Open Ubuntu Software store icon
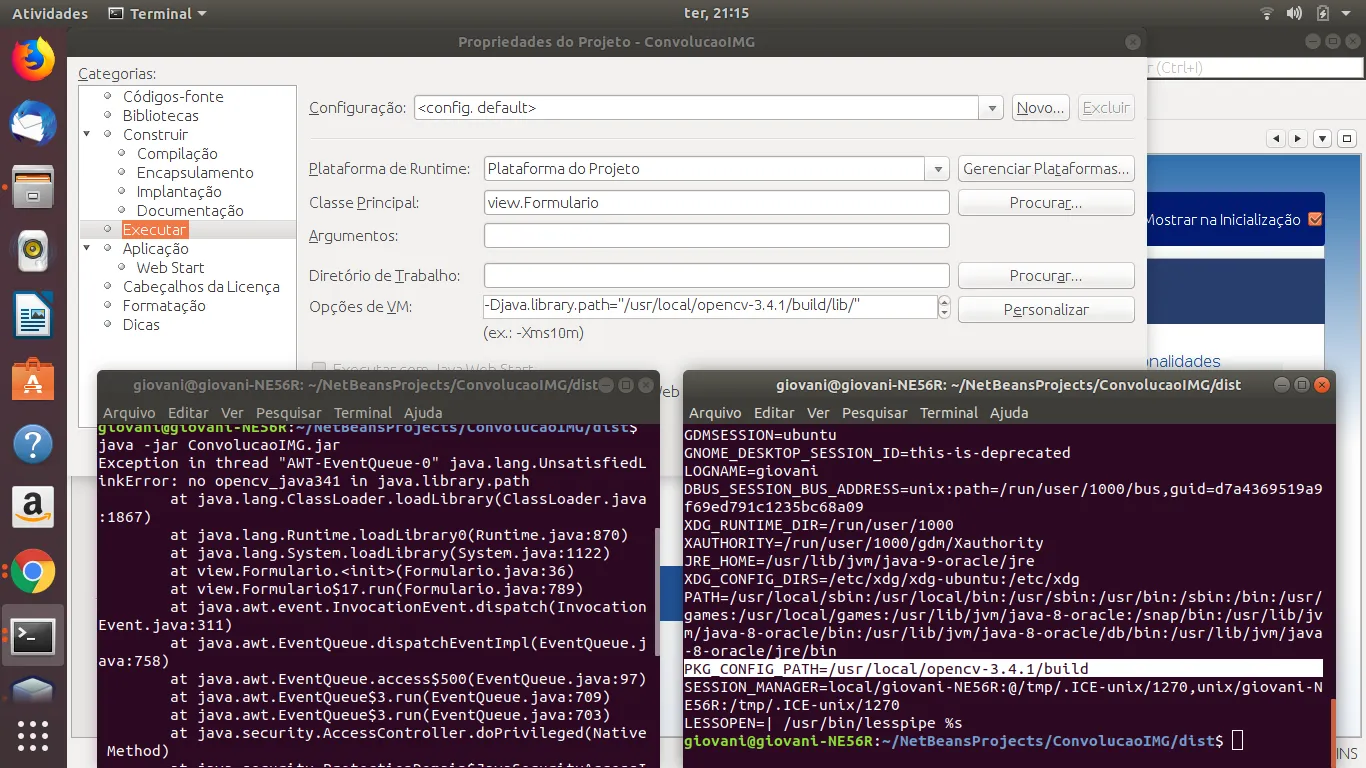 (33, 380)
